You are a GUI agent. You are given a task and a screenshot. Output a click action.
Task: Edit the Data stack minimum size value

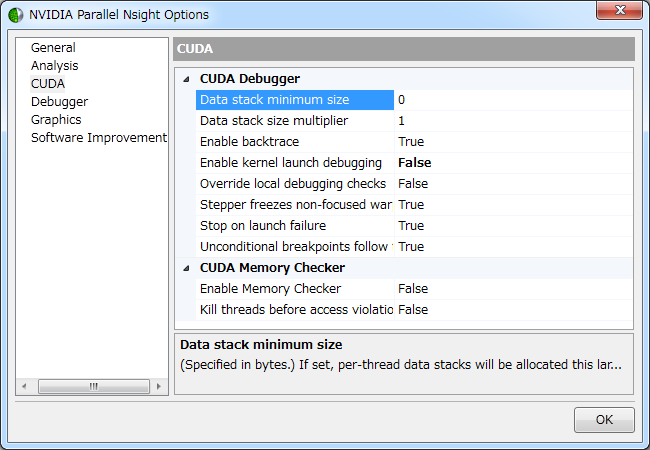510,100
